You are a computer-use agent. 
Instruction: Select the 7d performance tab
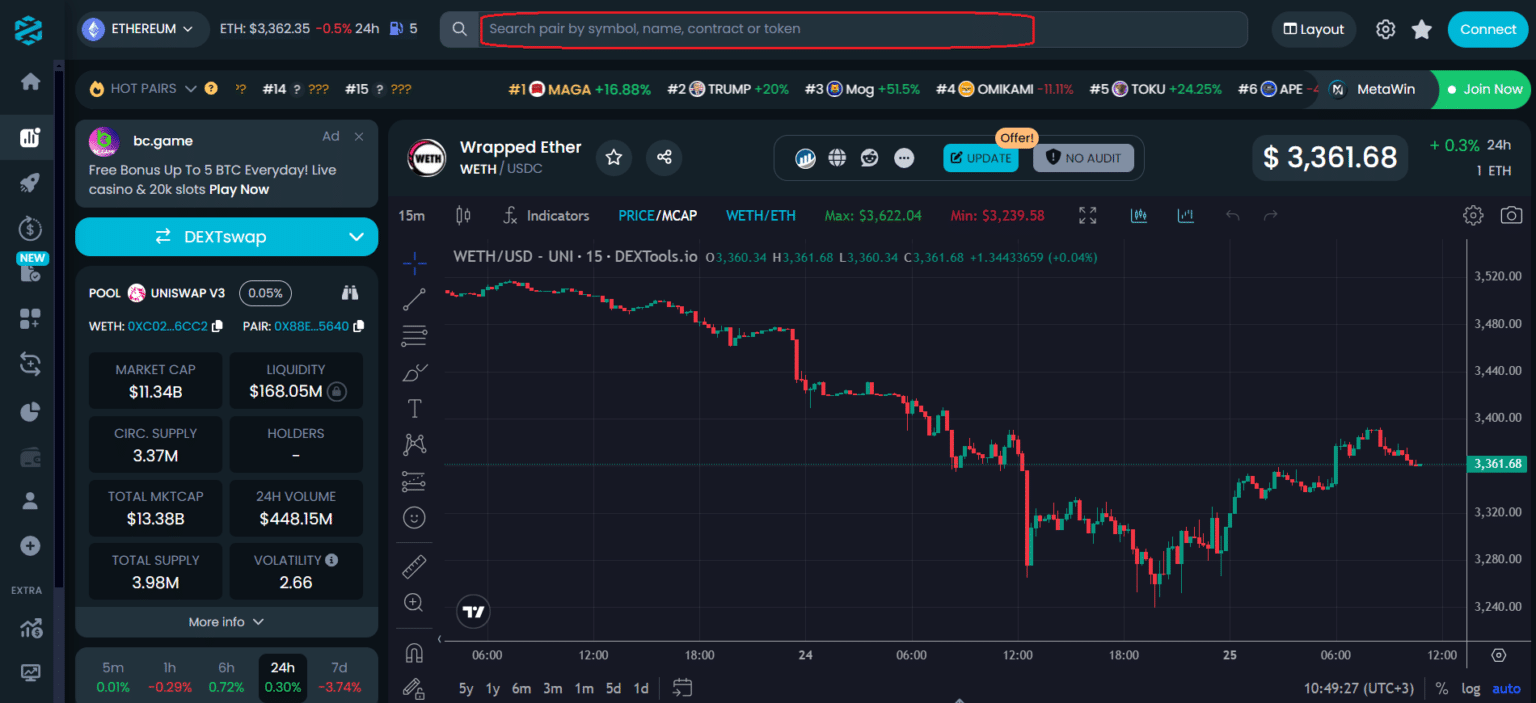[x=339, y=667]
